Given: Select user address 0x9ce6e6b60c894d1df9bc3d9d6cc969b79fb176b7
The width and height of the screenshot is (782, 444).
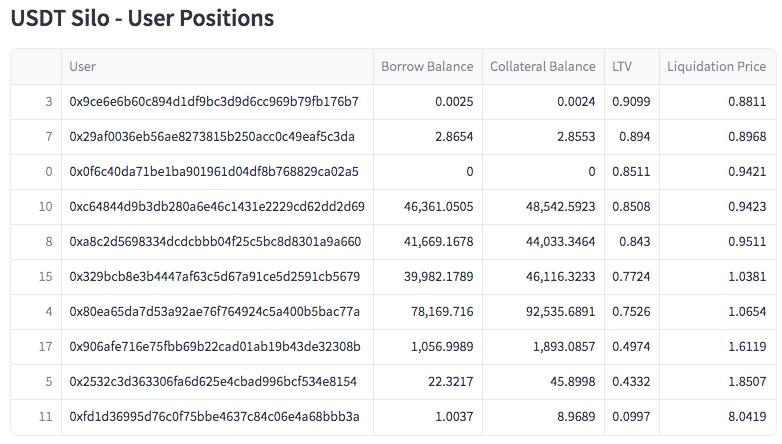Looking at the screenshot, I should pyautogui.click(x=214, y=102).
